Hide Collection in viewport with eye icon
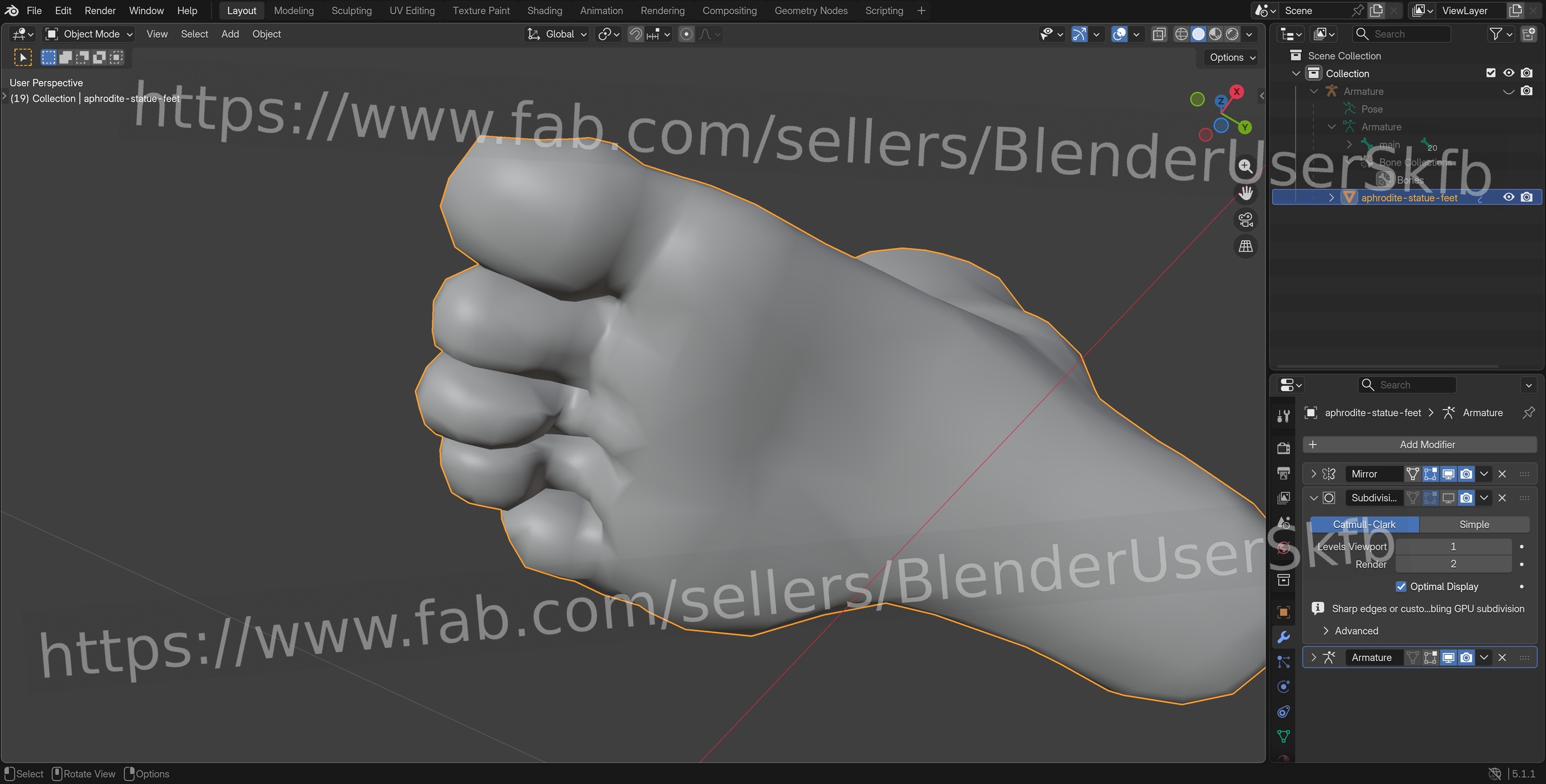 click(1509, 73)
